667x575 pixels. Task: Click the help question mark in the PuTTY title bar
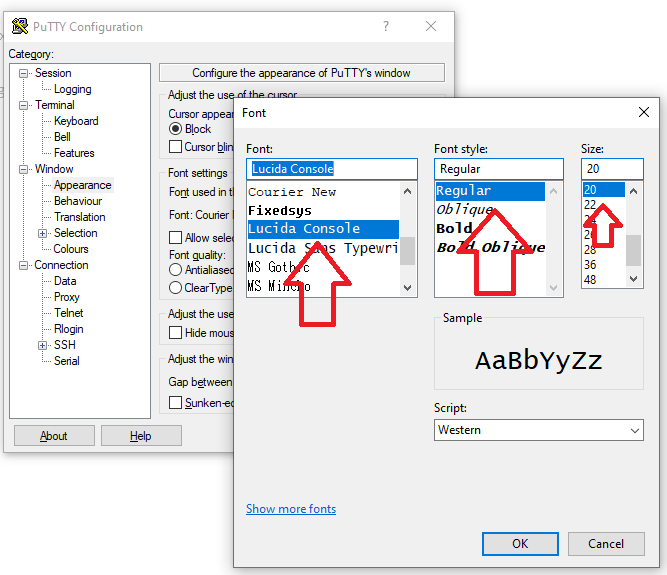(x=386, y=27)
